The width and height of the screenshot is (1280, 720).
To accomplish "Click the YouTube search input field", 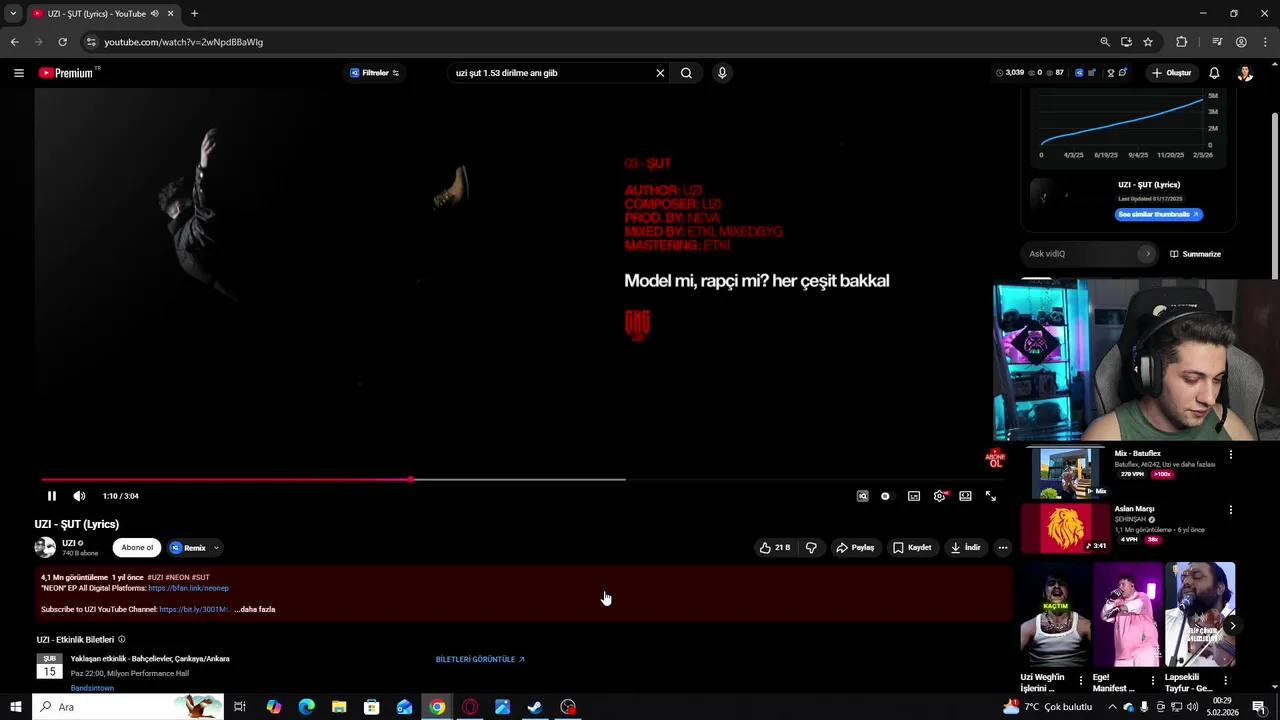I will pos(550,73).
